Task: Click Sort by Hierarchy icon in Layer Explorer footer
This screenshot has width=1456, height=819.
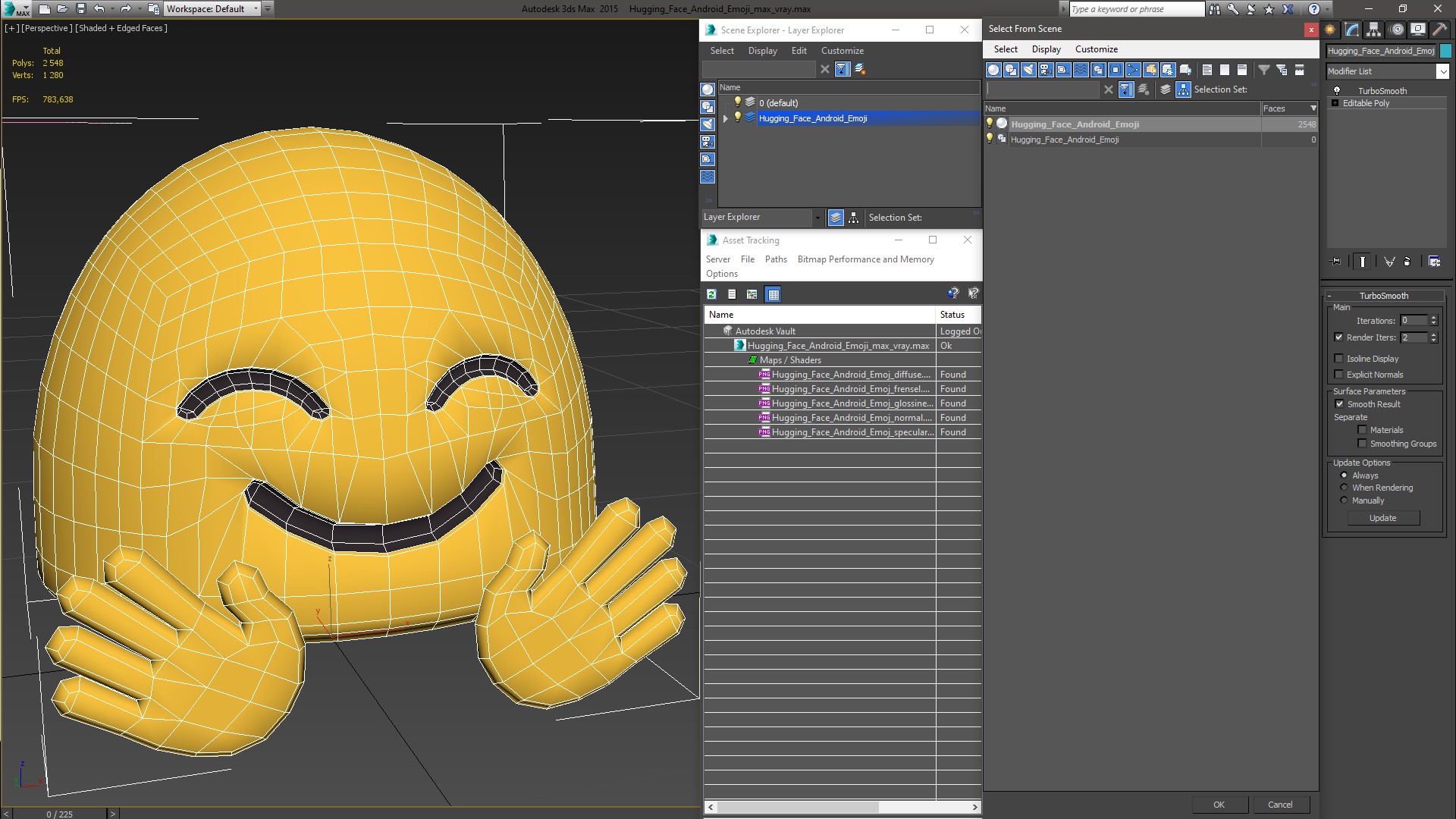Action: coord(854,218)
